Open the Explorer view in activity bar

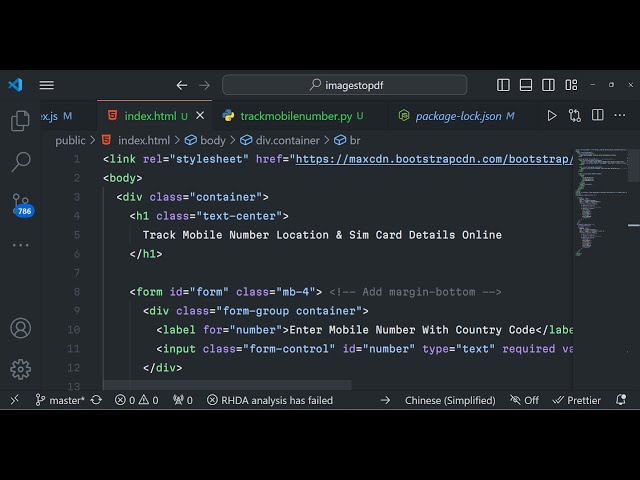(x=20, y=122)
